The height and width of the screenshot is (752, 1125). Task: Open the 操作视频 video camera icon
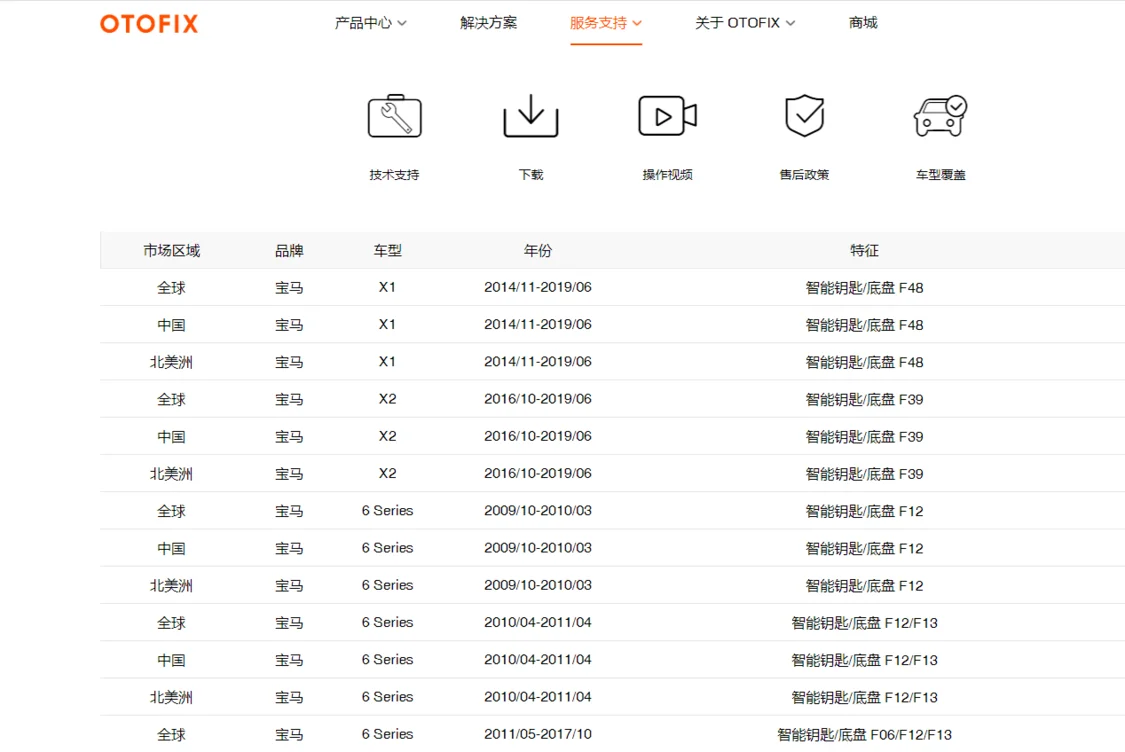click(667, 116)
